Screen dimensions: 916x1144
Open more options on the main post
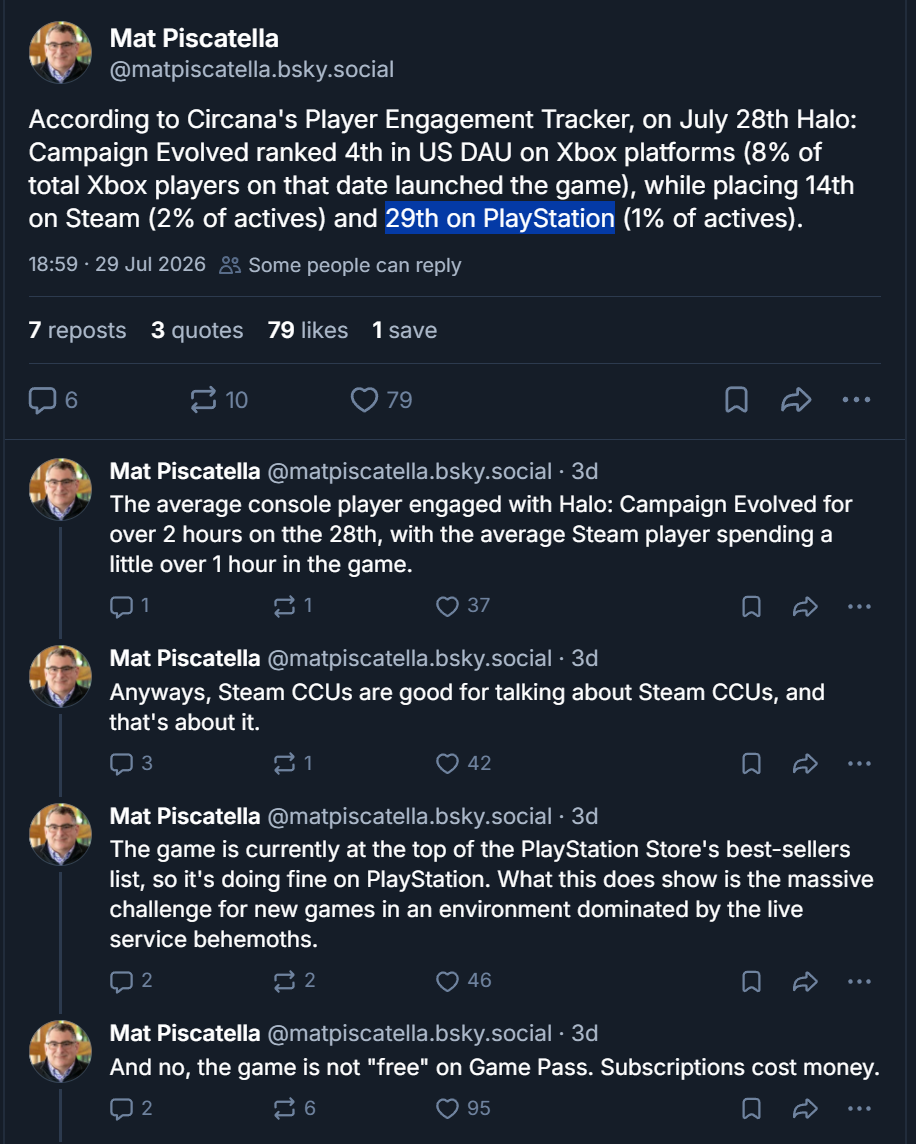[856, 400]
